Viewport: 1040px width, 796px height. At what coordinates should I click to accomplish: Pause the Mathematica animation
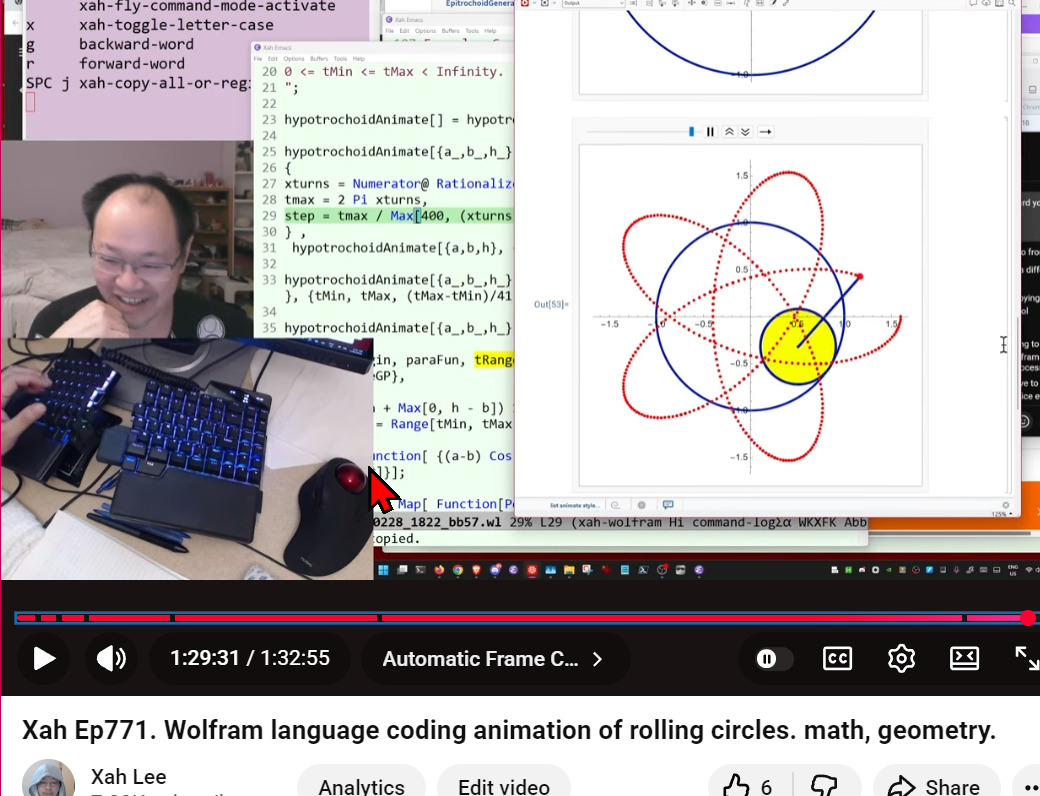coord(711,132)
